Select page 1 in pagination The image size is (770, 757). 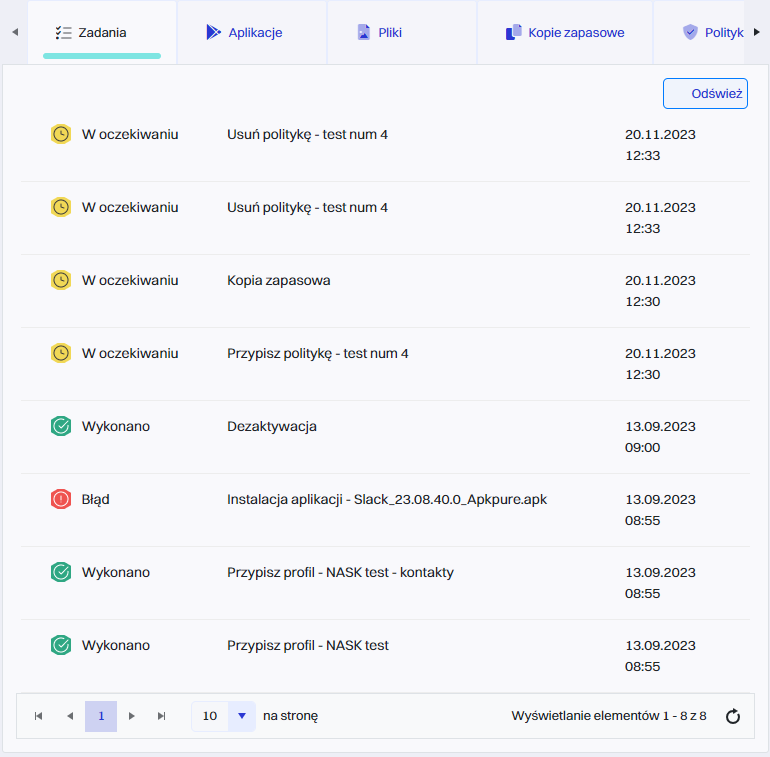101,716
